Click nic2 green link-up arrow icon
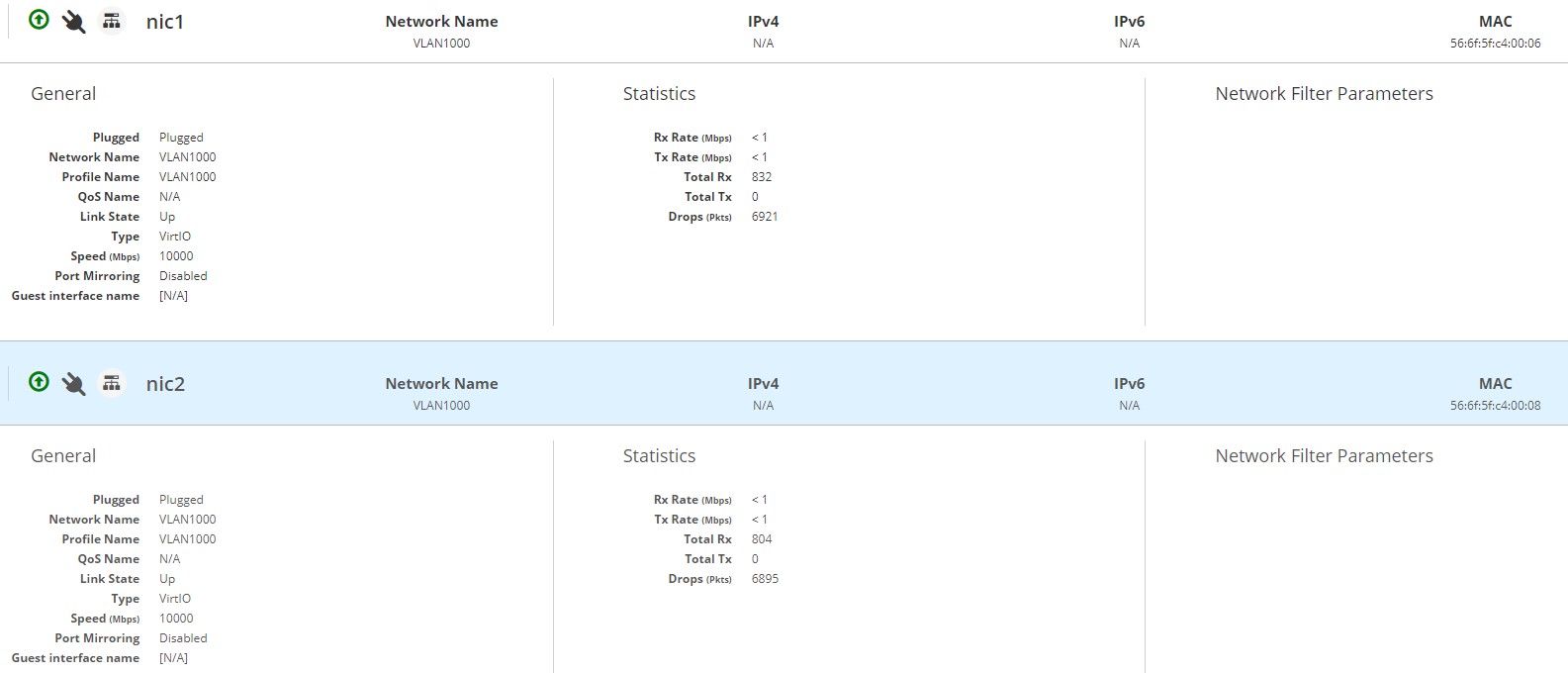Viewport: 1568px width, 673px height. coord(39,382)
